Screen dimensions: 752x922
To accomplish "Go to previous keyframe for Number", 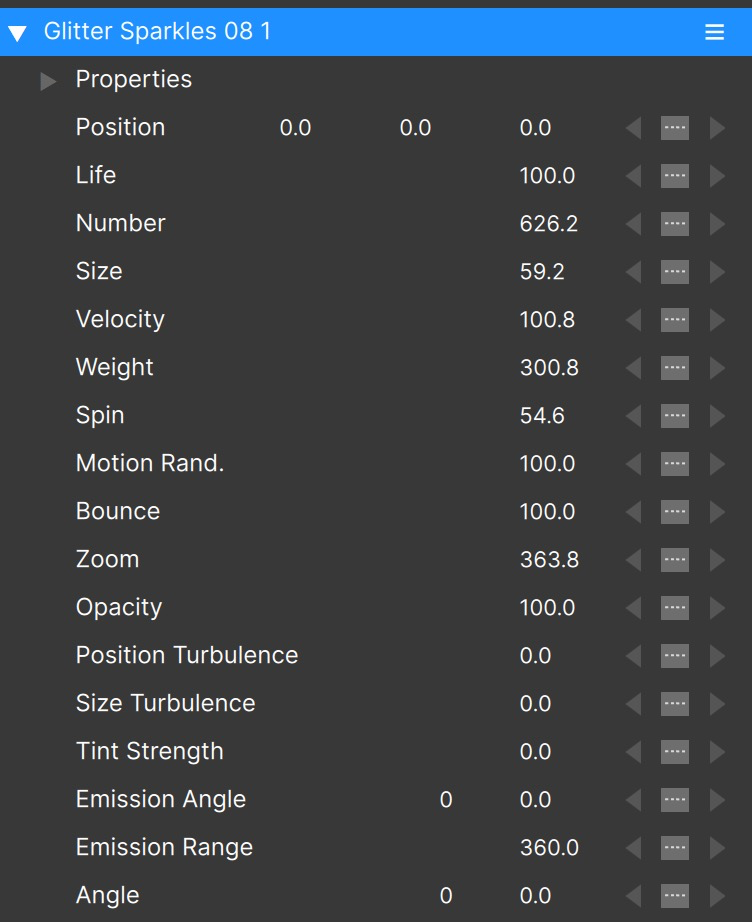I will click(x=633, y=224).
